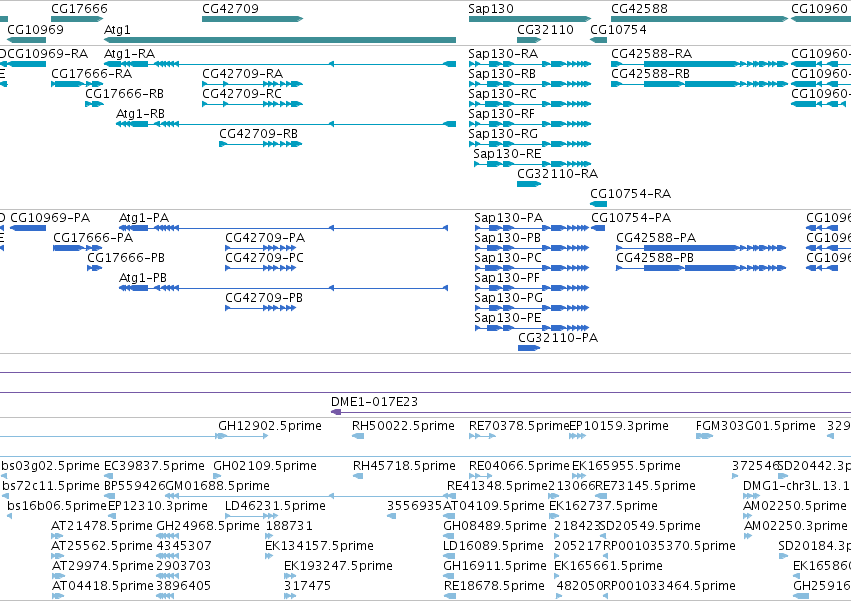Image resolution: width=851 pixels, height=601 pixels.
Task: Click EST EC39837.5prime
Action: (154, 466)
